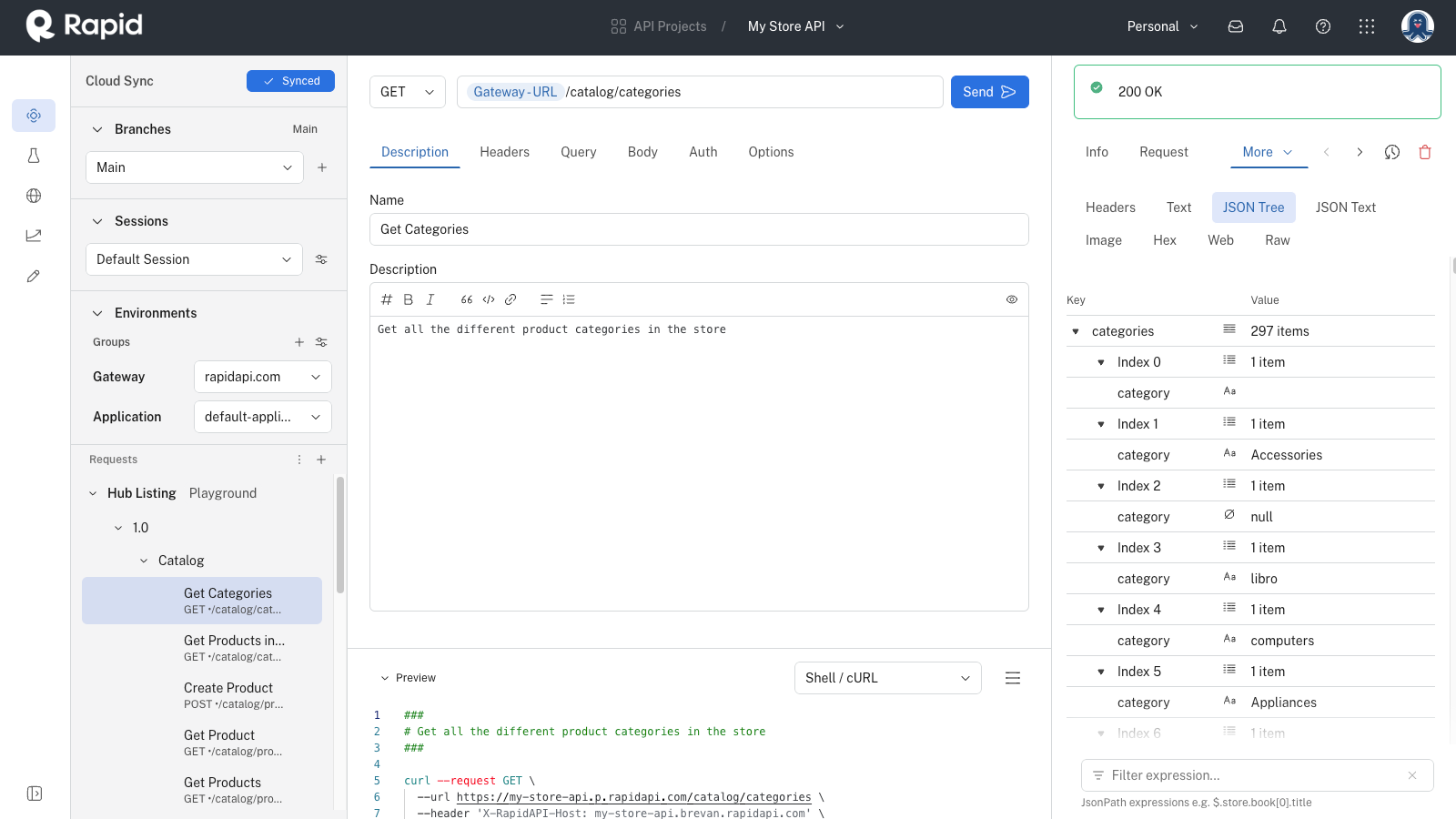Open the inbox icon in top bar
Image resolution: width=1456 pixels, height=819 pixels.
1236,26
